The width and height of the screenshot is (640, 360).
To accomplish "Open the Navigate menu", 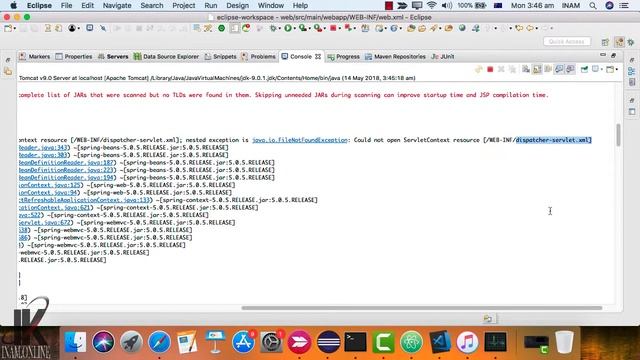I will (x=117, y=5).
